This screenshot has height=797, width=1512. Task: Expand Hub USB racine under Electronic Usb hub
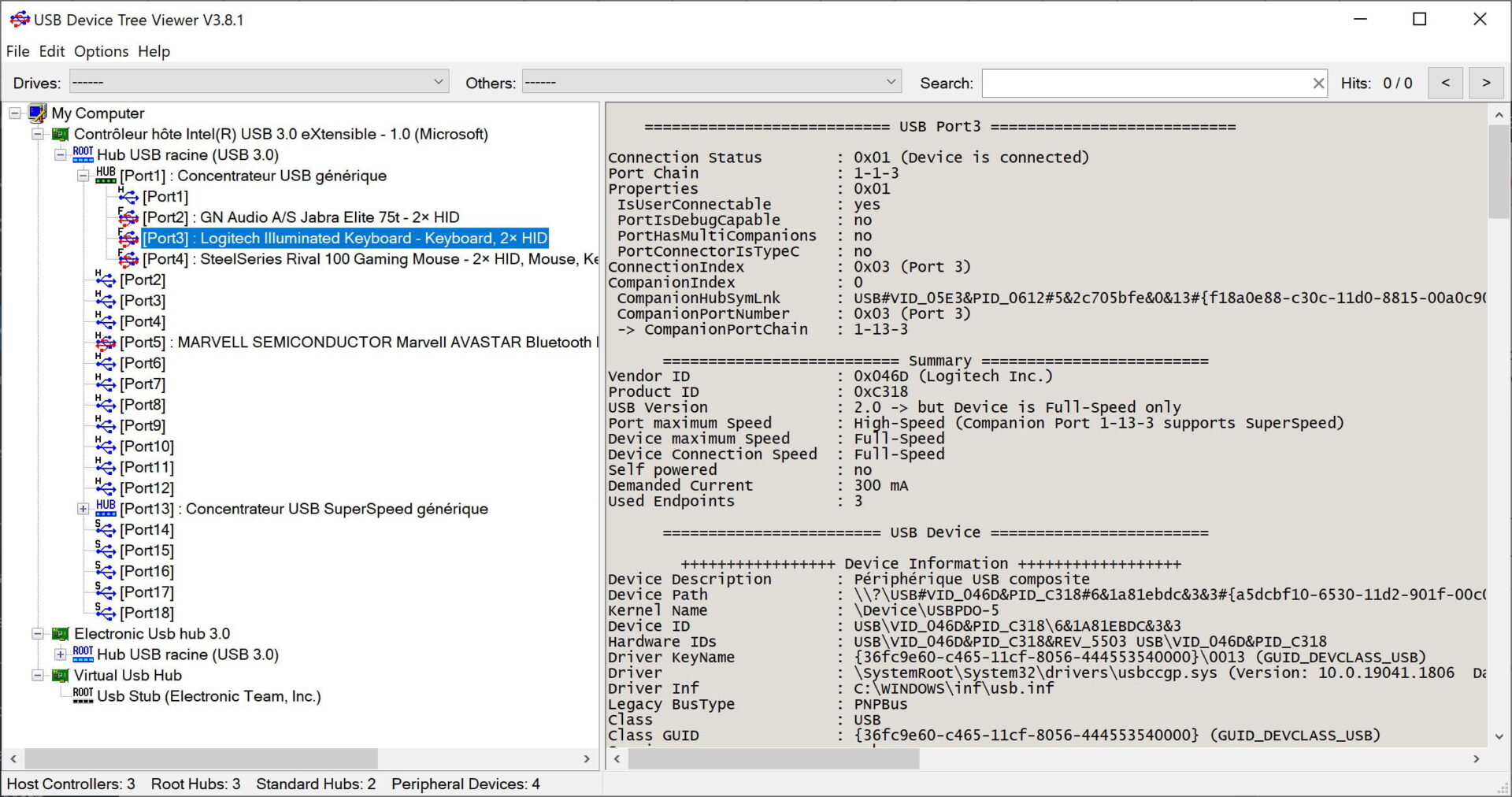(x=60, y=654)
